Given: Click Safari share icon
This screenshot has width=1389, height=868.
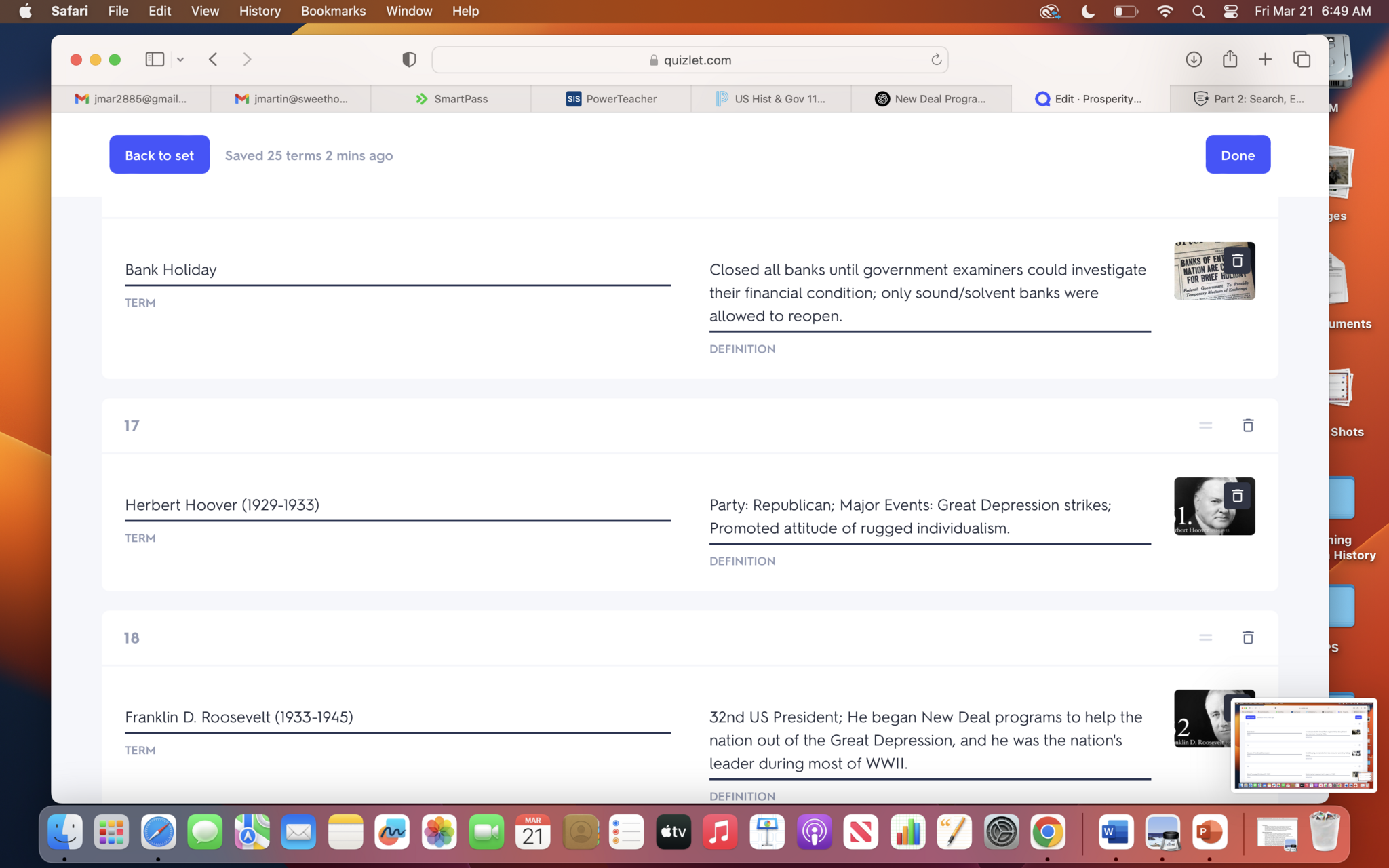Looking at the screenshot, I should click(1230, 59).
